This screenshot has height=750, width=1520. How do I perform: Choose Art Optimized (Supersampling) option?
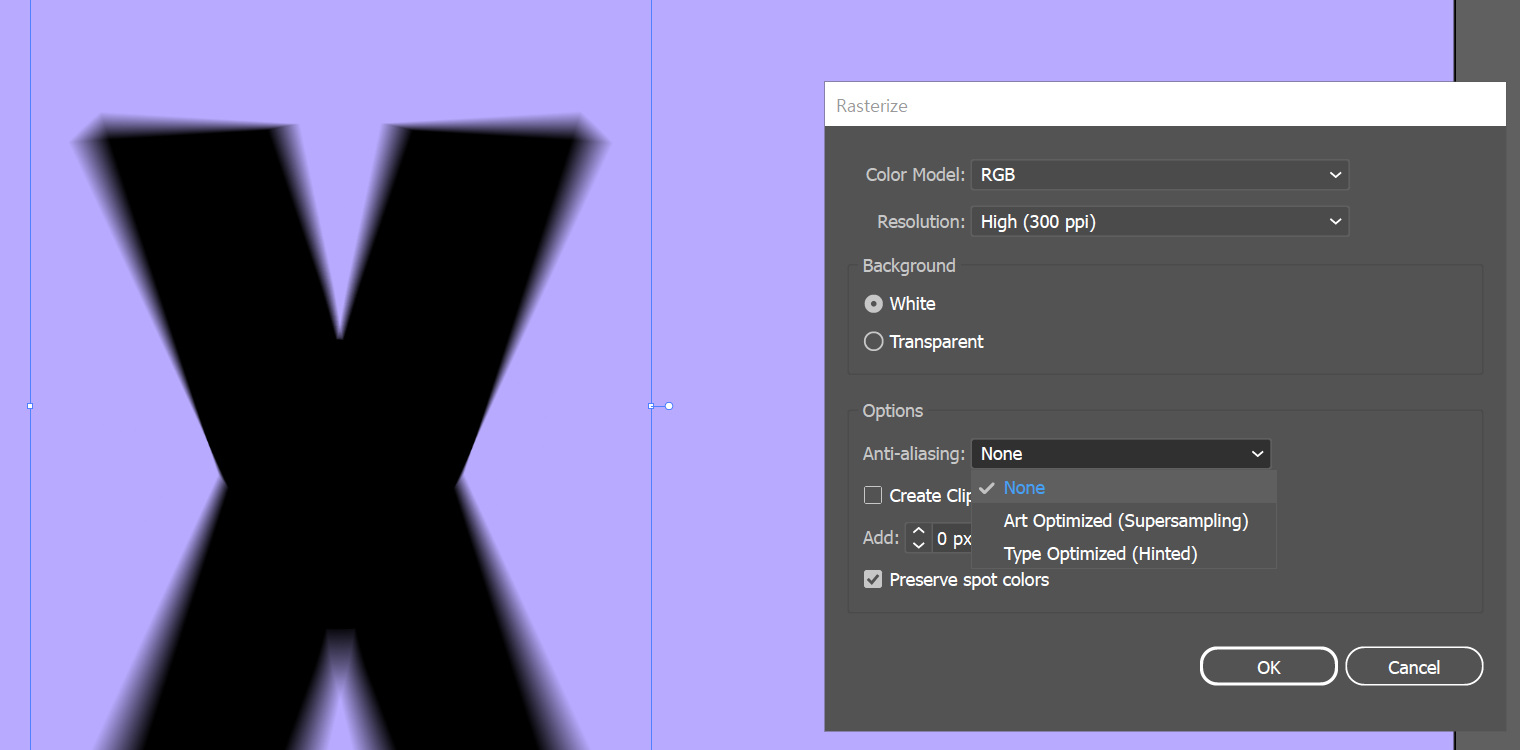(x=1124, y=521)
